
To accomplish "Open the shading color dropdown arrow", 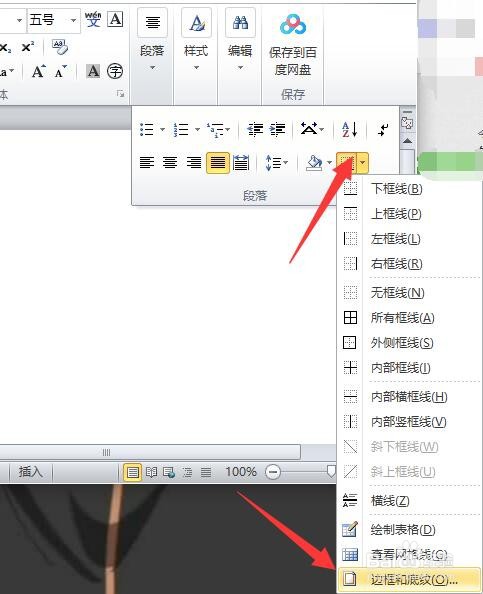I will [329, 163].
